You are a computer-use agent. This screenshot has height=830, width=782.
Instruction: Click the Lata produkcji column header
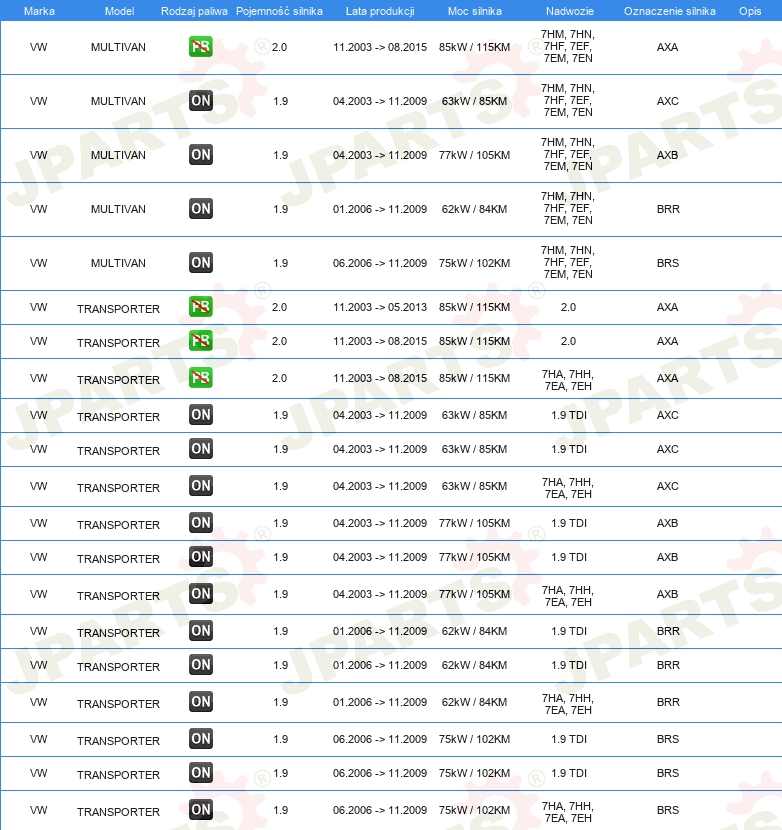click(380, 11)
